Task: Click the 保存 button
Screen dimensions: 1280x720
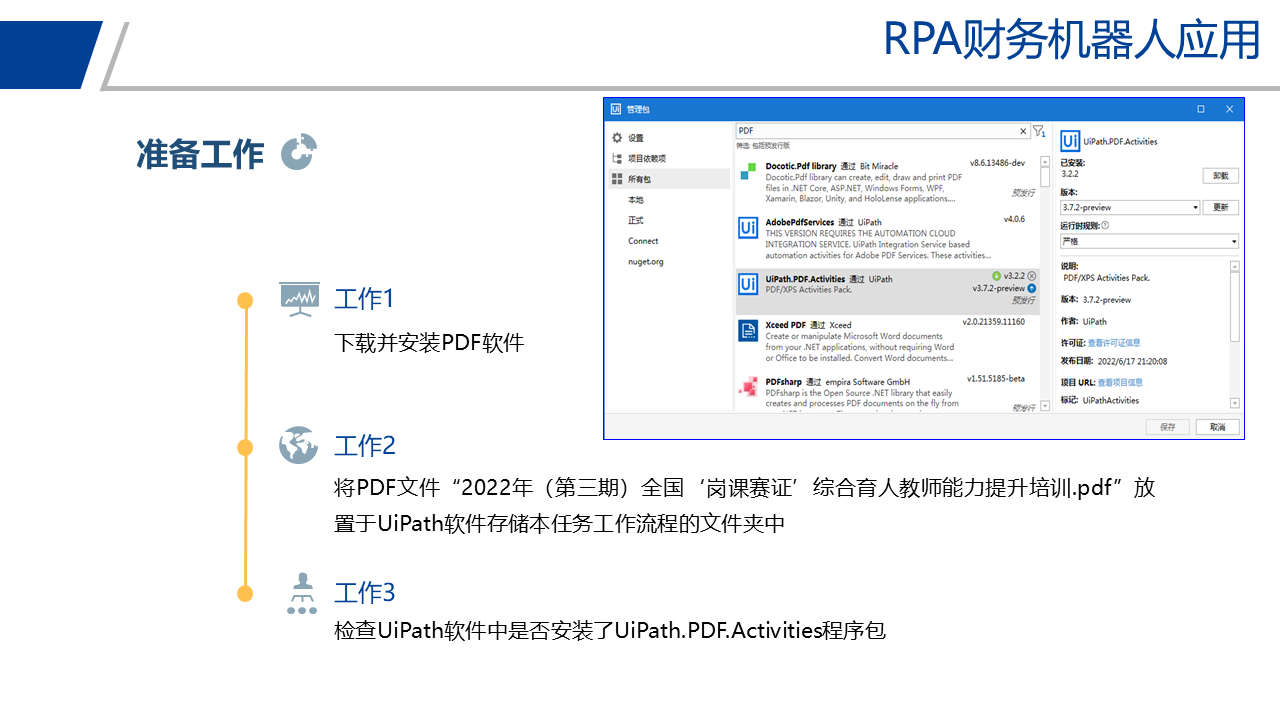Action: (x=1167, y=427)
